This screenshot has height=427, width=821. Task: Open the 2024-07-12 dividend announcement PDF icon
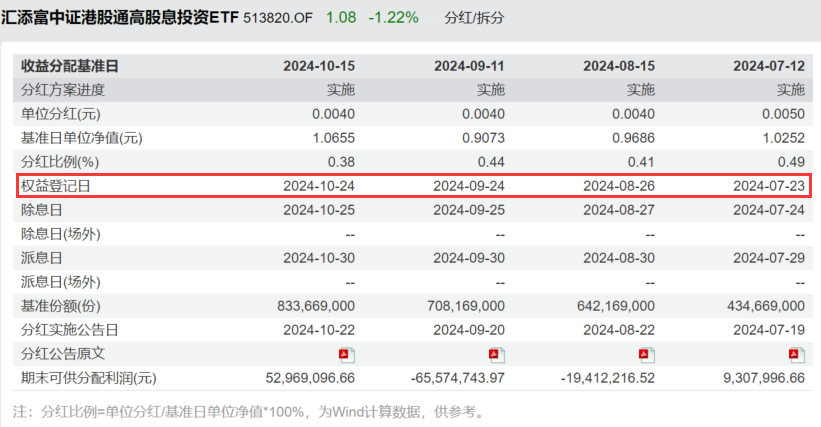[796, 355]
